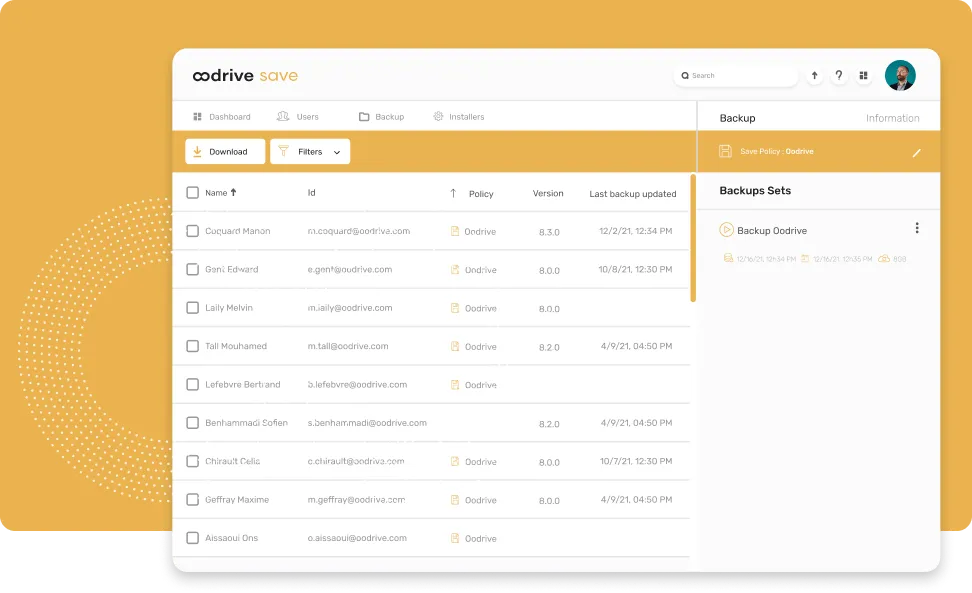Check the Laily Melvin row checkbox
The width and height of the screenshot is (972, 593).
click(x=193, y=308)
